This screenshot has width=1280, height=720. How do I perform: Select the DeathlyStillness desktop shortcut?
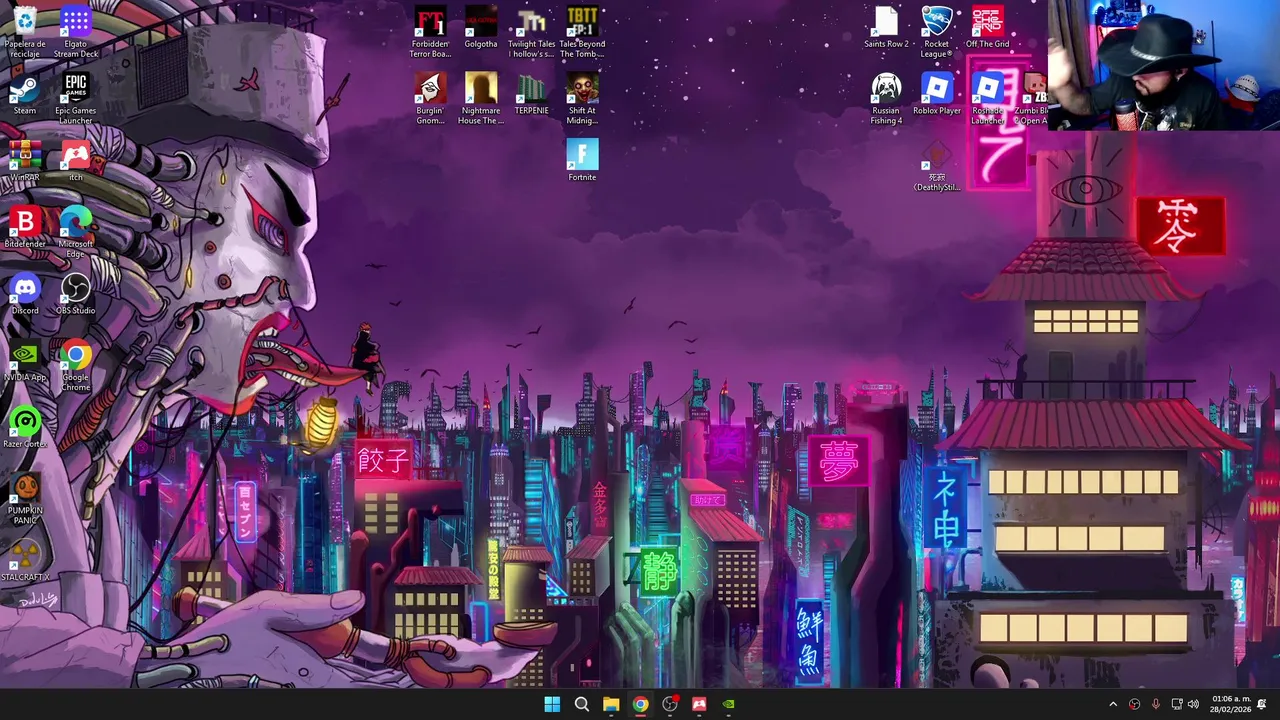tap(937, 166)
